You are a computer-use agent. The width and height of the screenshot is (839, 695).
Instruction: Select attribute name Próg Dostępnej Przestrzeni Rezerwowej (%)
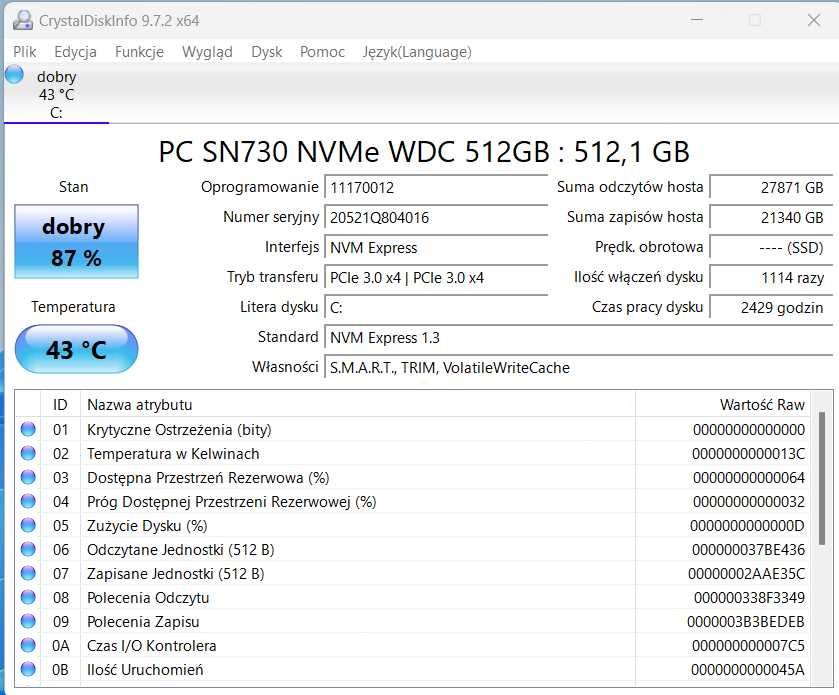[x=232, y=502]
